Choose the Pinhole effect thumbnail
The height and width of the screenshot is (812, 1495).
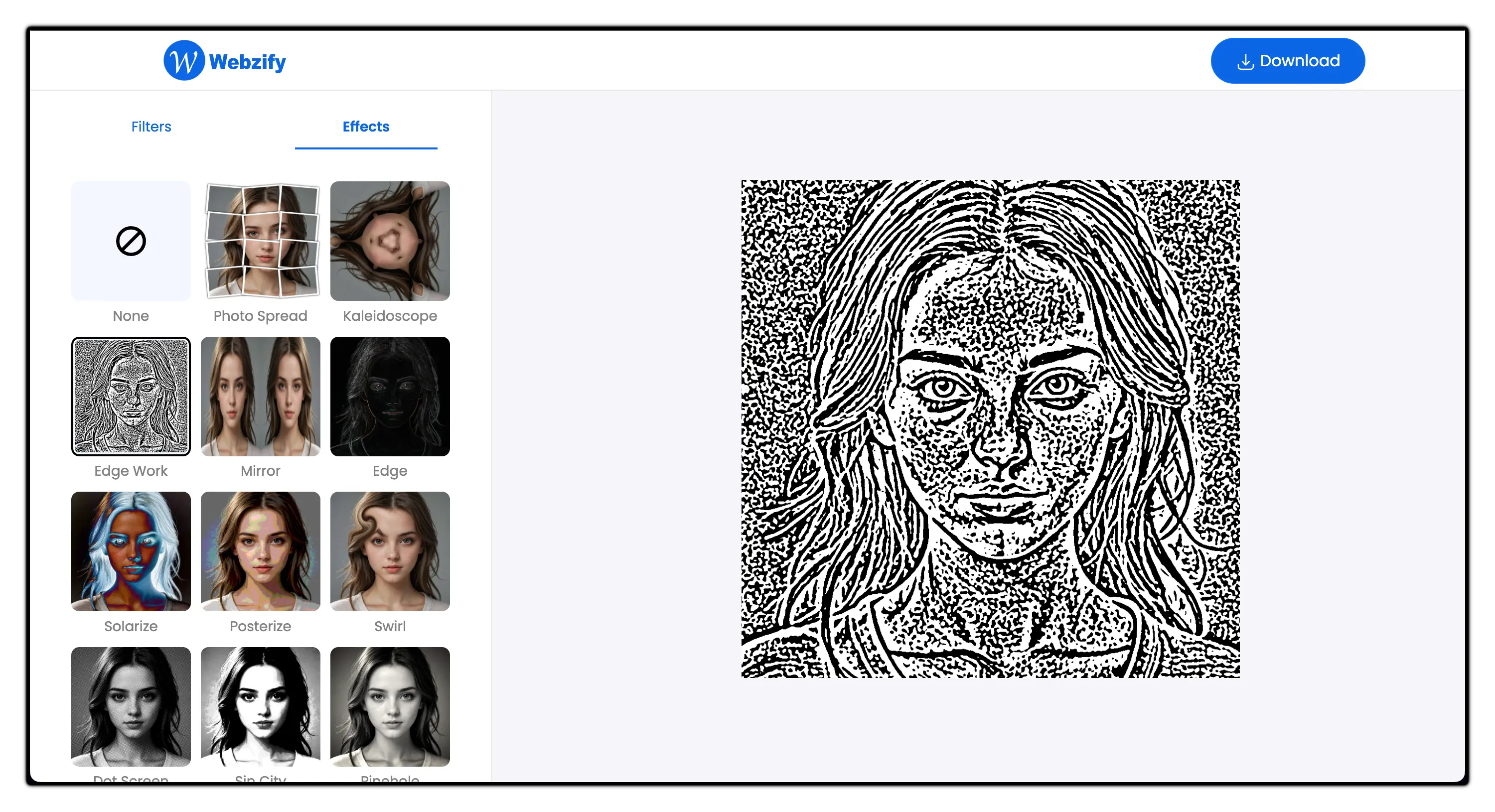(389, 706)
